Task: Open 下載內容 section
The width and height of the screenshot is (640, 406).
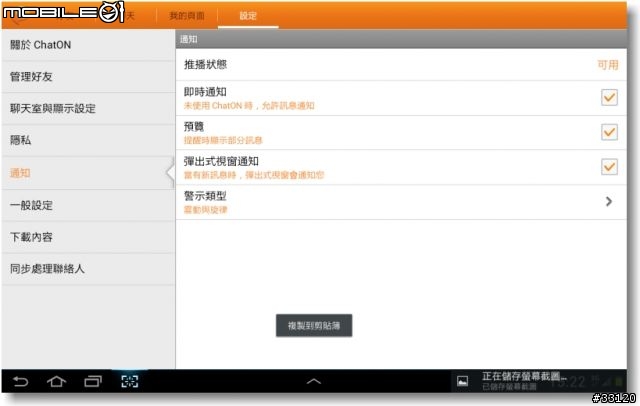Action: pos(88,237)
